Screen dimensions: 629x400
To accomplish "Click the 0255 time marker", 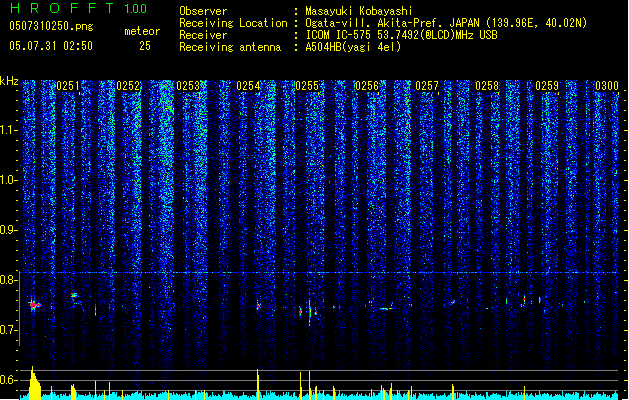I will 307,86.
